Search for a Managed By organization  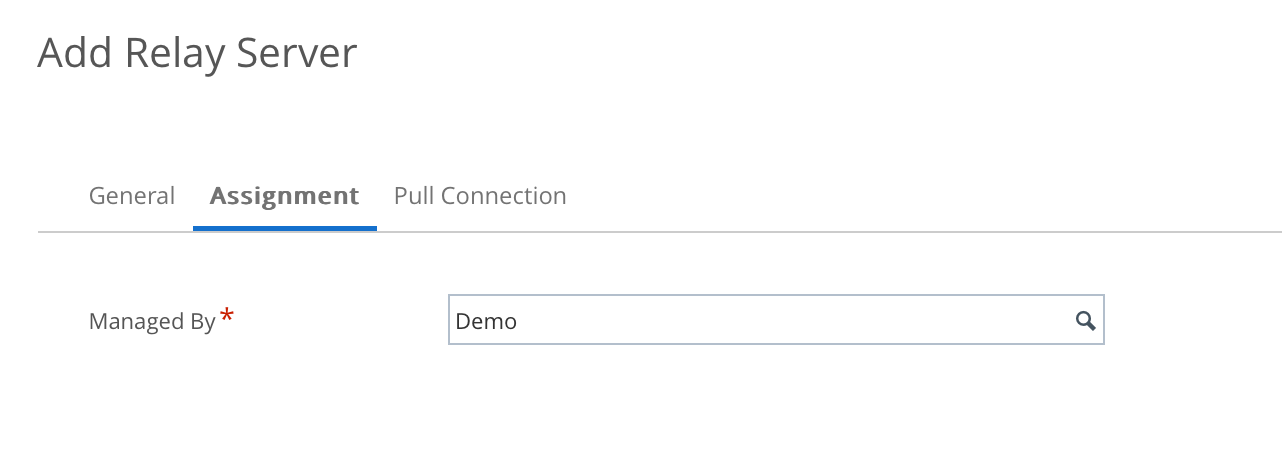click(x=1085, y=321)
